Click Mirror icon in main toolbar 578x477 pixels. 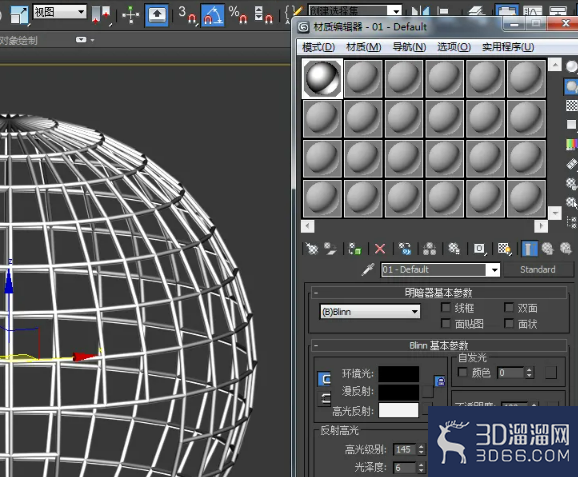point(420,11)
